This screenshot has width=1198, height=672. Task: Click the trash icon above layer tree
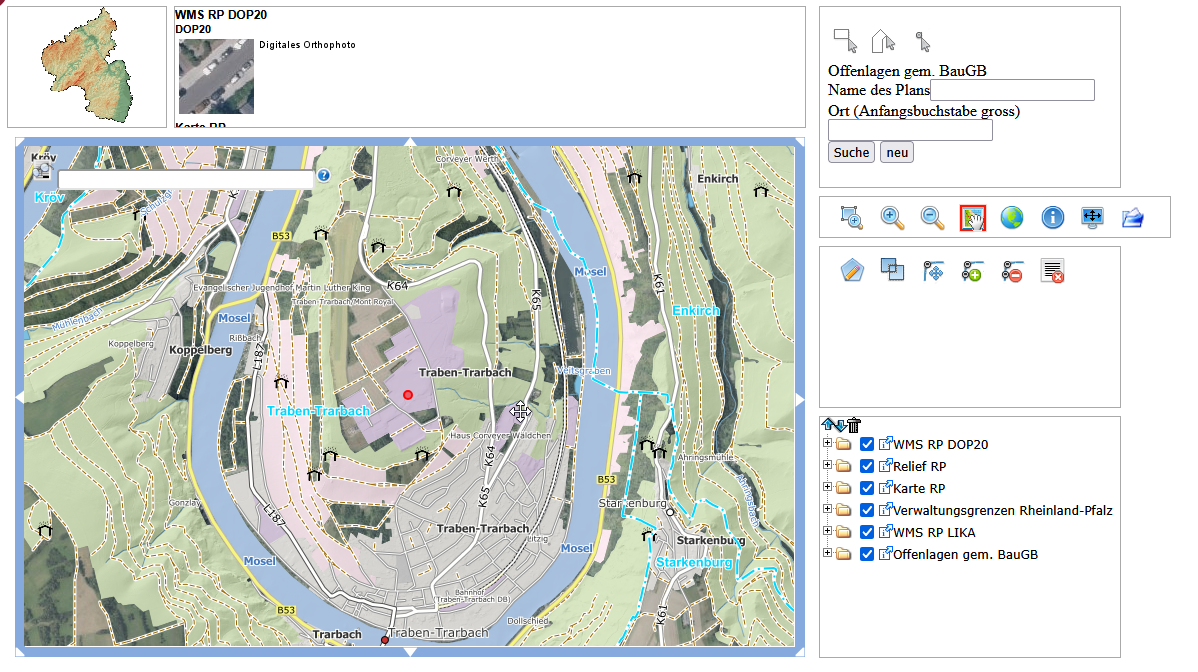coord(853,426)
